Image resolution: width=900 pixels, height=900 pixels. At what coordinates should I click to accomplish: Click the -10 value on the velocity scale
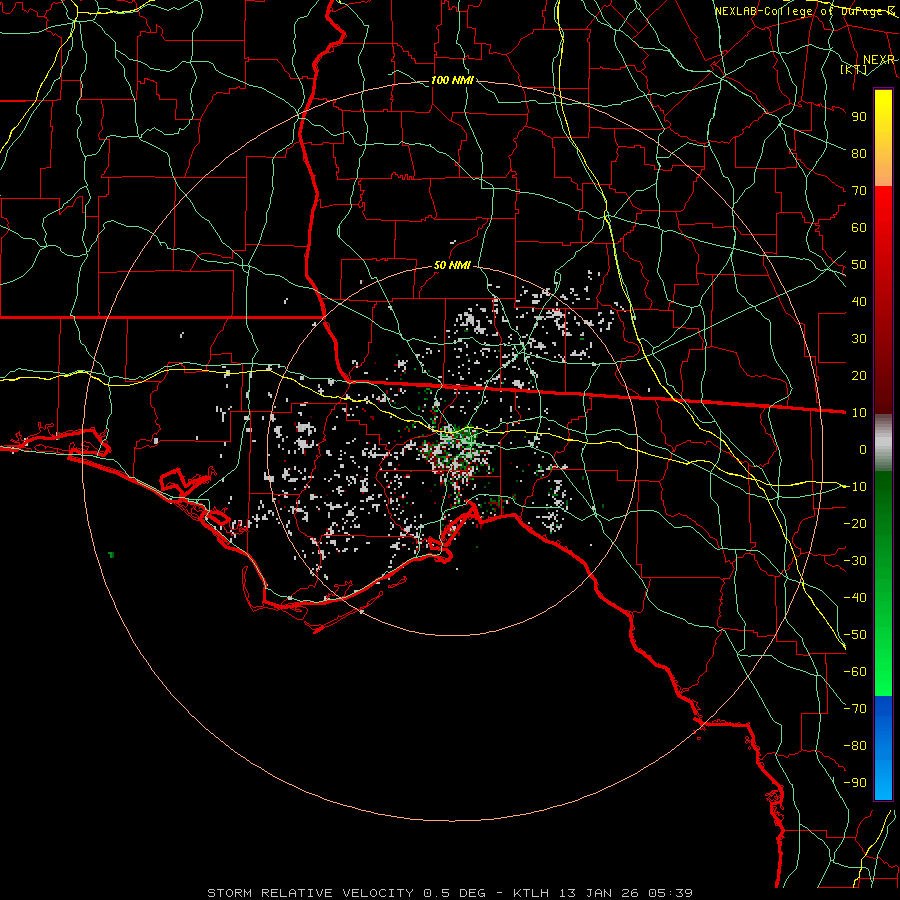855,487
